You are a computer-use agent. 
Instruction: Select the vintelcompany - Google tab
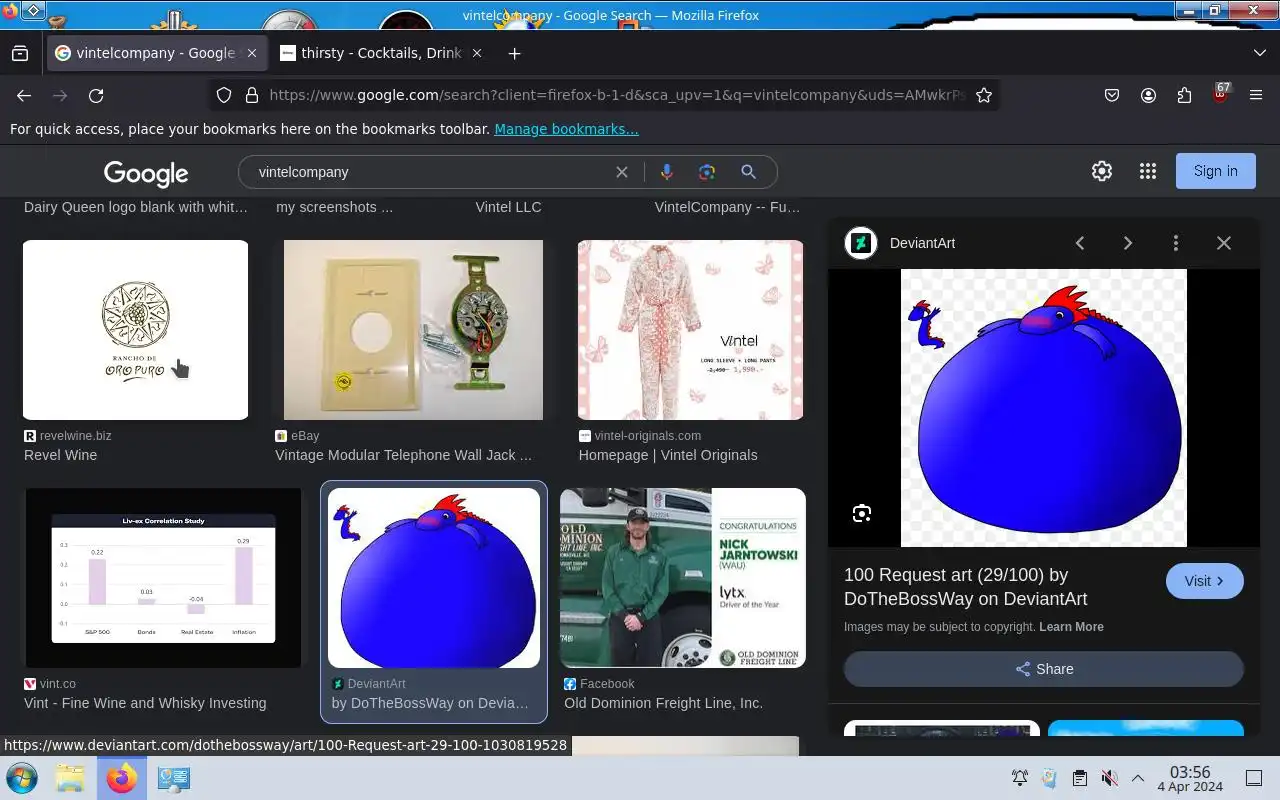(x=157, y=53)
